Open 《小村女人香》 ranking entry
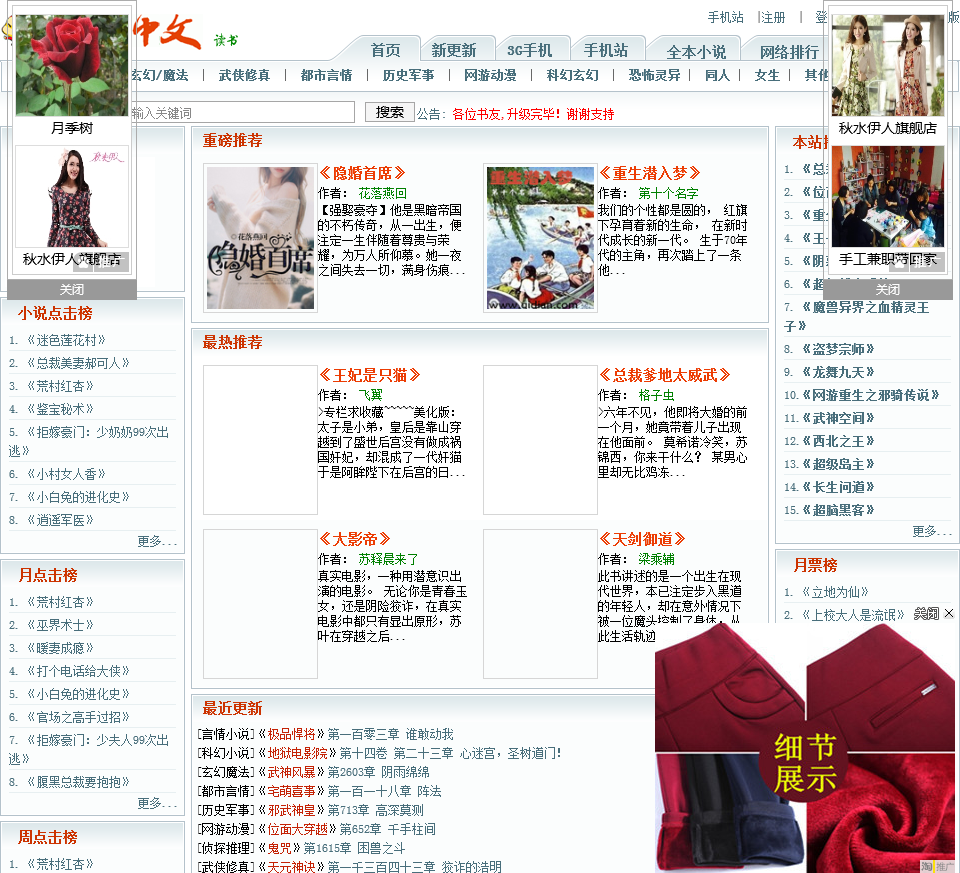This screenshot has height=873, width=960. click(66, 474)
